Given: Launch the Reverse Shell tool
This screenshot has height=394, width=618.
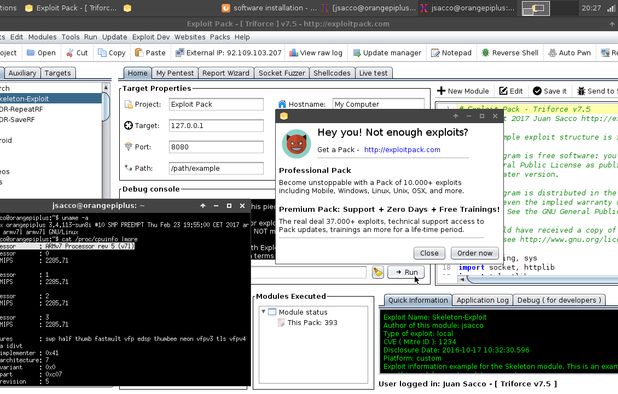Looking at the screenshot, I should [x=510, y=53].
